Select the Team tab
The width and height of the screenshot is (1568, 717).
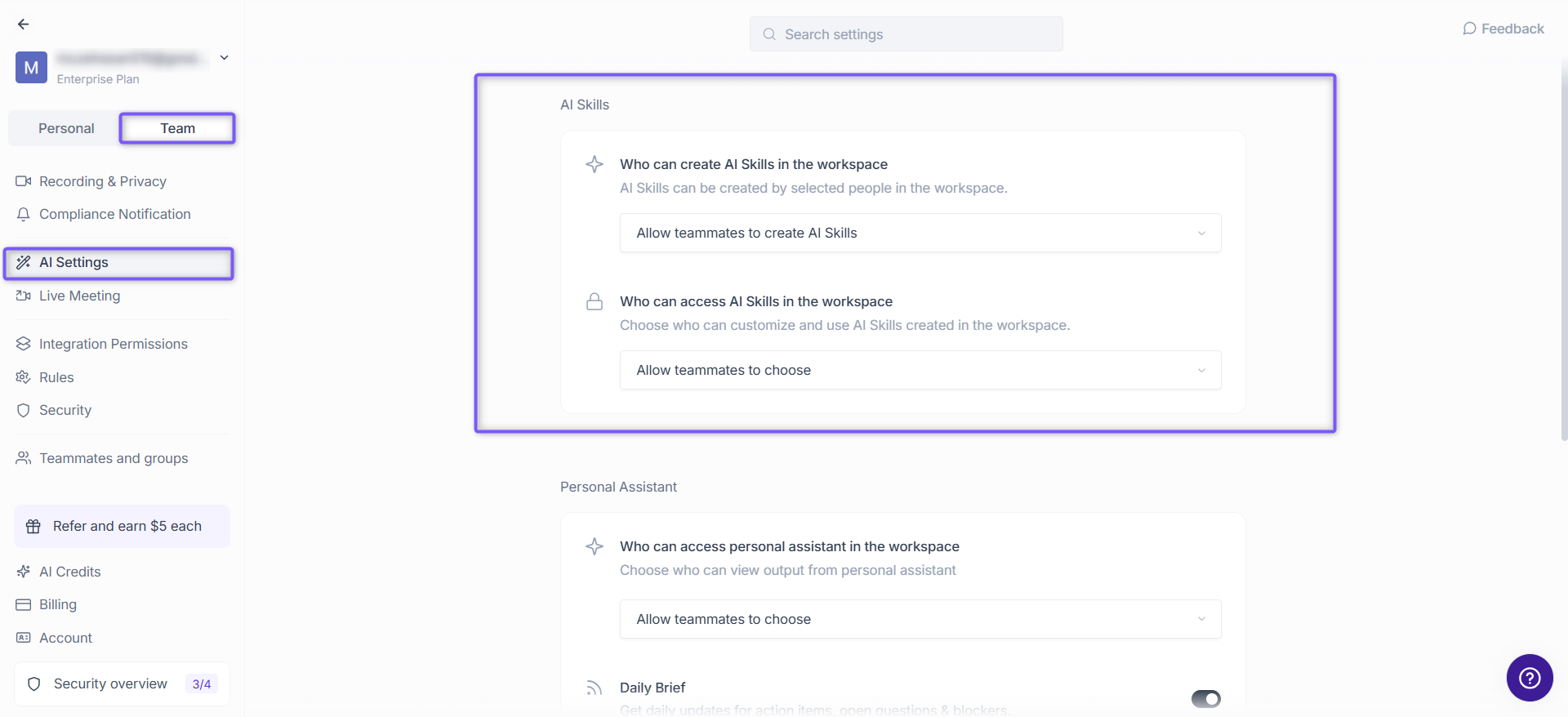pos(178,128)
